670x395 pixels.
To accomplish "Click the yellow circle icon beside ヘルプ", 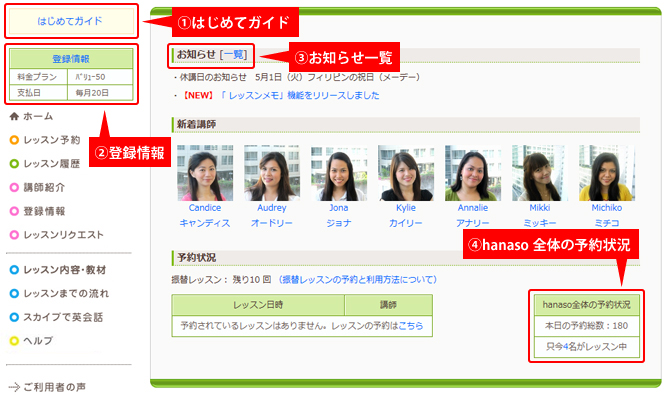I will [14, 341].
